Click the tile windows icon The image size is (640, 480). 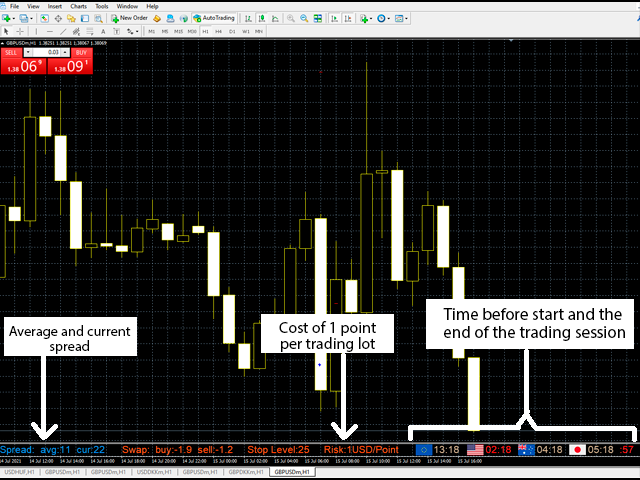(x=318, y=18)
